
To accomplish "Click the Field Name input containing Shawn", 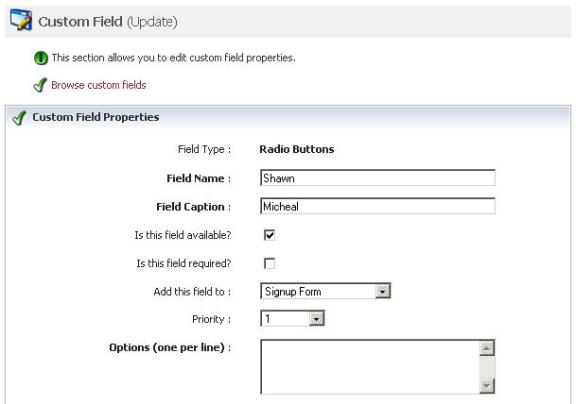I will (x=378, y=178).
